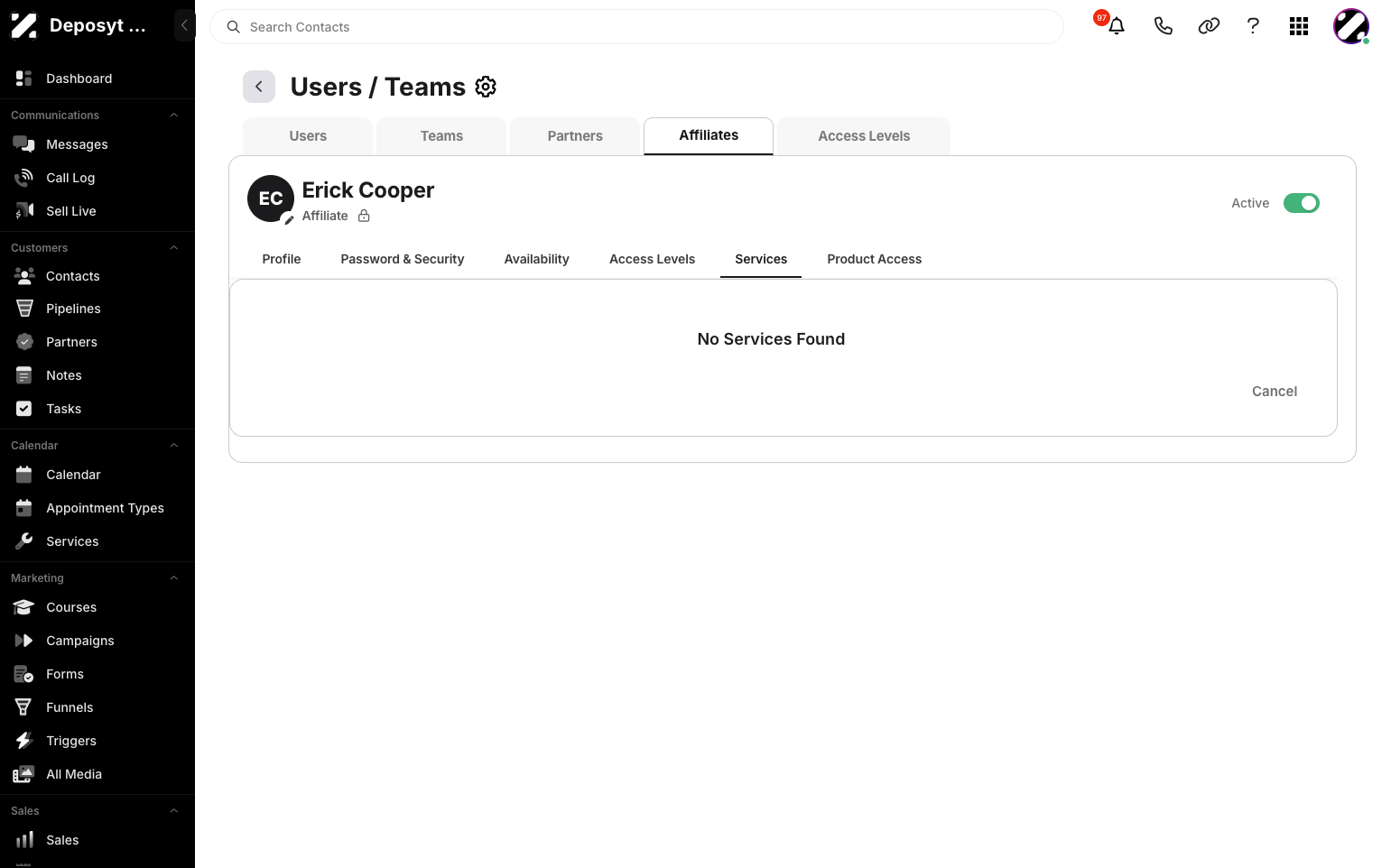The image size is (1391, 868).
Task: Edit Erick Cooper's avatar pencil icon
Action: pyautogui.click(x=289, y=219)
